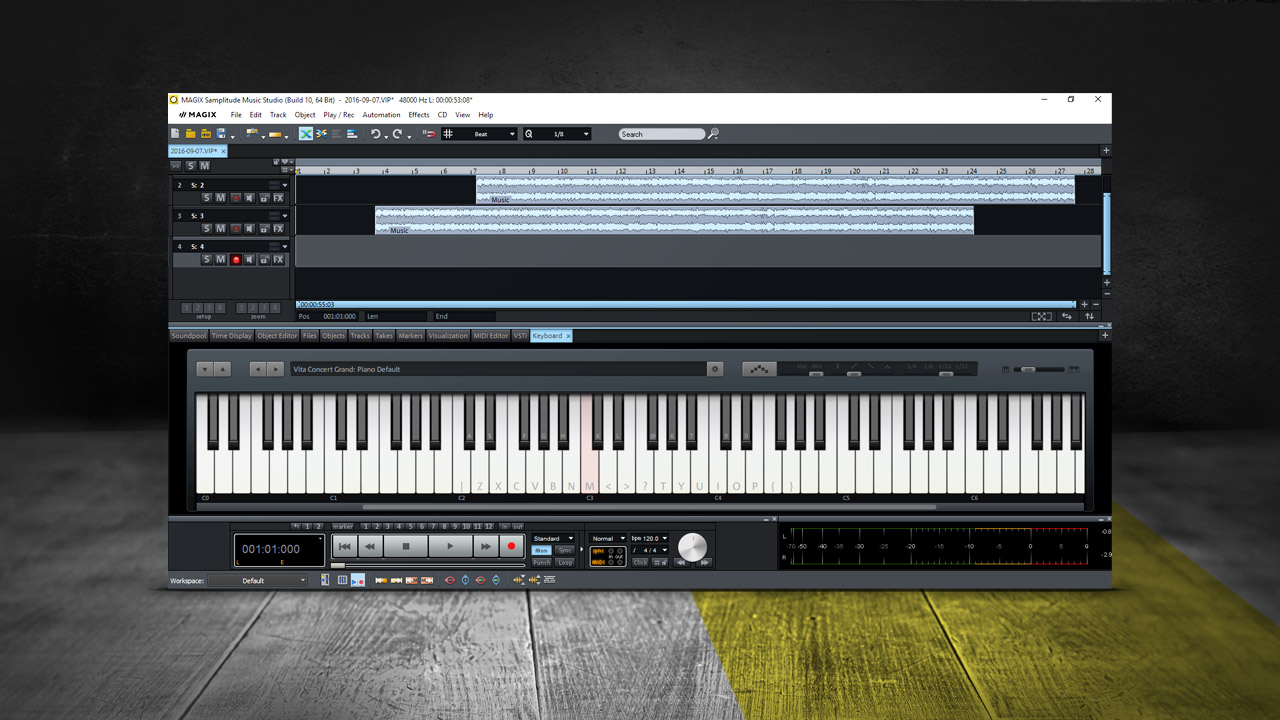The height and width of the screenshot is (720, 1280).
Task: Solo track S: 4 with S button
Action: click(x=207, y=260)
